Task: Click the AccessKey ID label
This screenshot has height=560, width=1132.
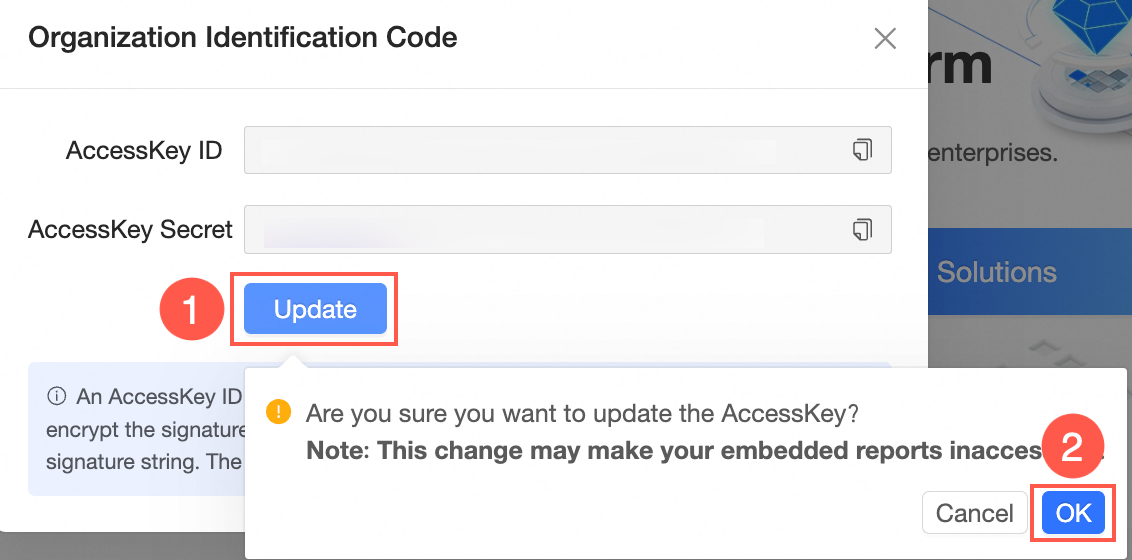Action: (144, 151)
